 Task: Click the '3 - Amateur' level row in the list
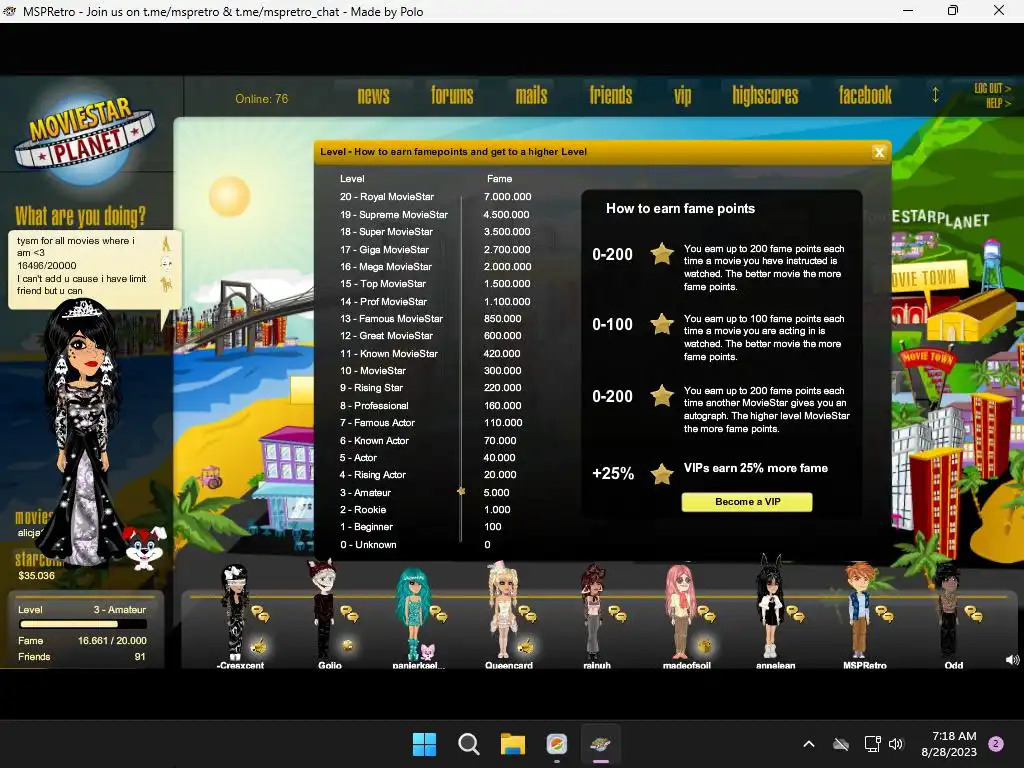click(x=365, y=492)
